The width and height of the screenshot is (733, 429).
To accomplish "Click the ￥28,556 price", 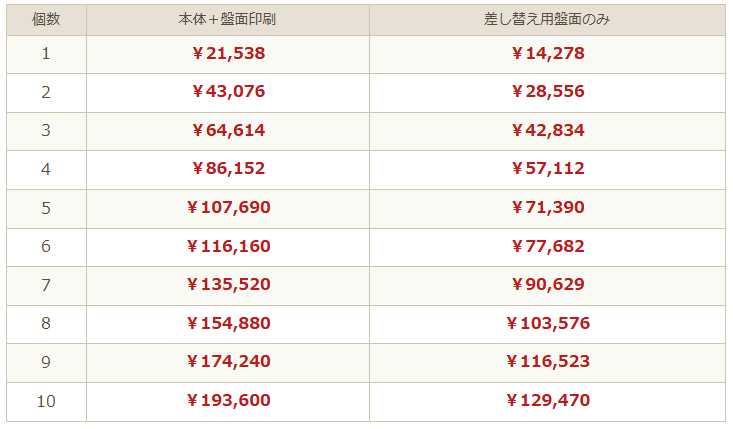I will point(547,91).
